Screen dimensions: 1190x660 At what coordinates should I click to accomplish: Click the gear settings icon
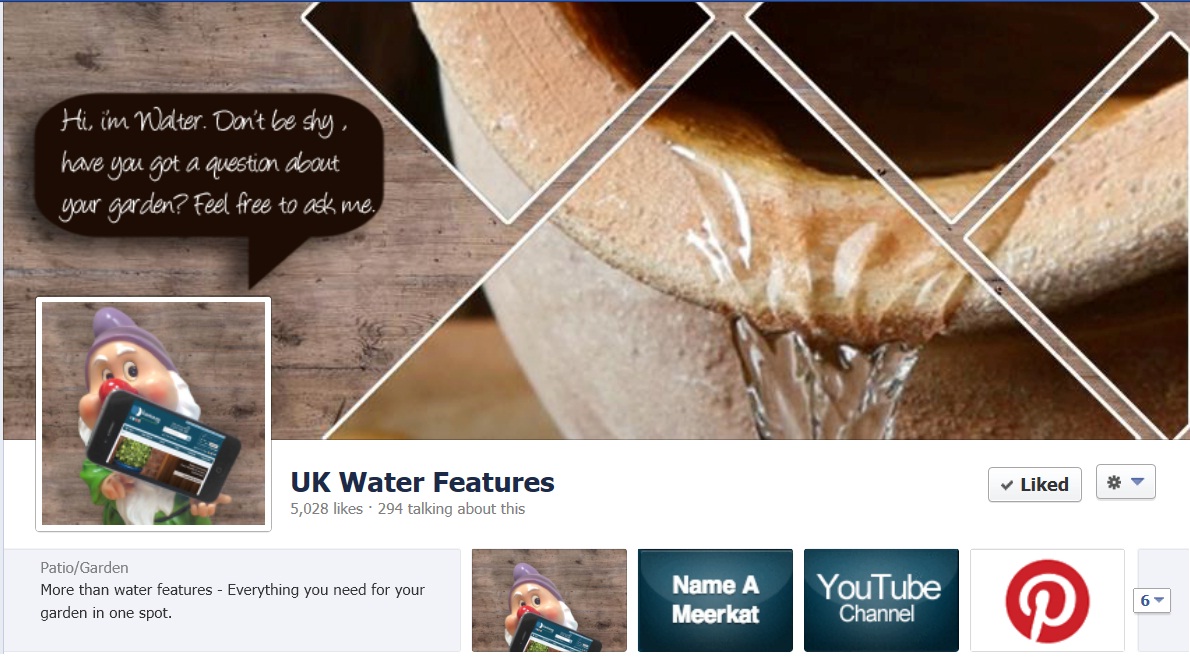tap(1114, 482)
